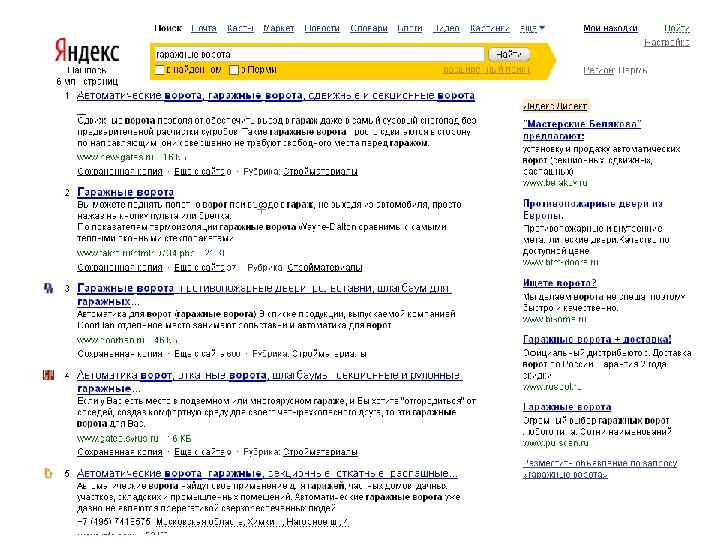Toggle the 'в найденном' checkbox
This screenshot has width=720, height=540.
click(159, 70)
